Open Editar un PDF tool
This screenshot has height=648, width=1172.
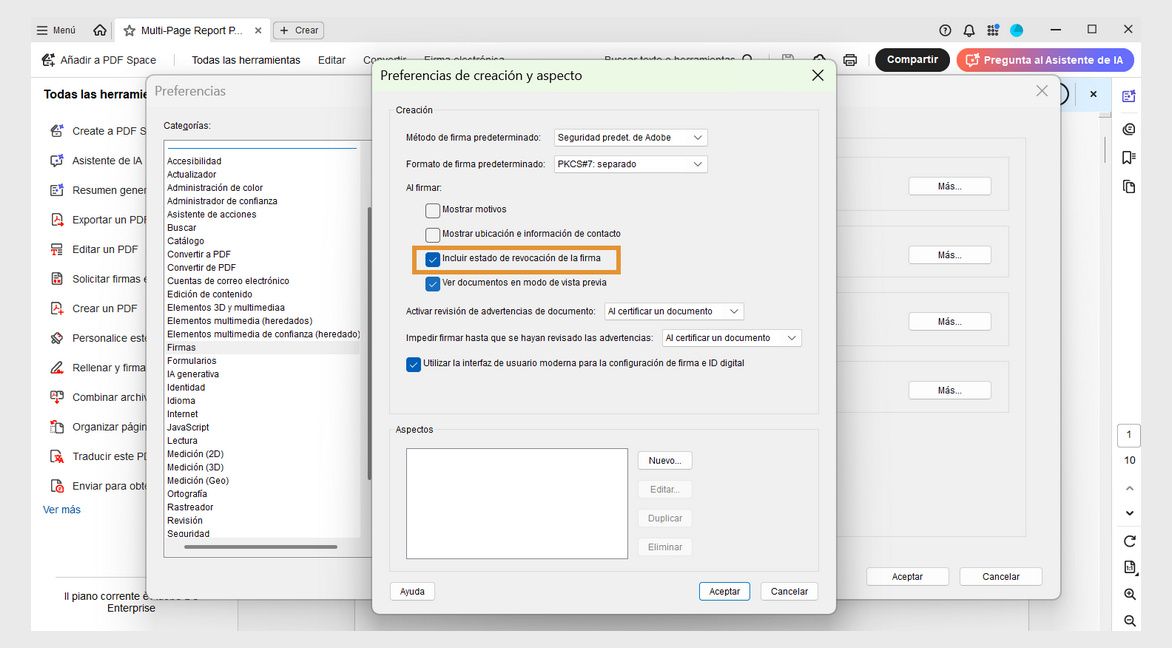(94, 250)
